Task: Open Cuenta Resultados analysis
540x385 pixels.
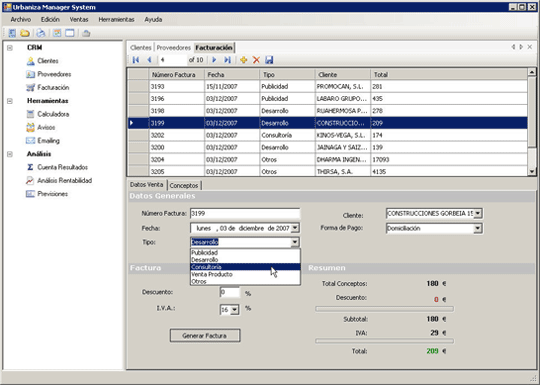Action: 62,167
